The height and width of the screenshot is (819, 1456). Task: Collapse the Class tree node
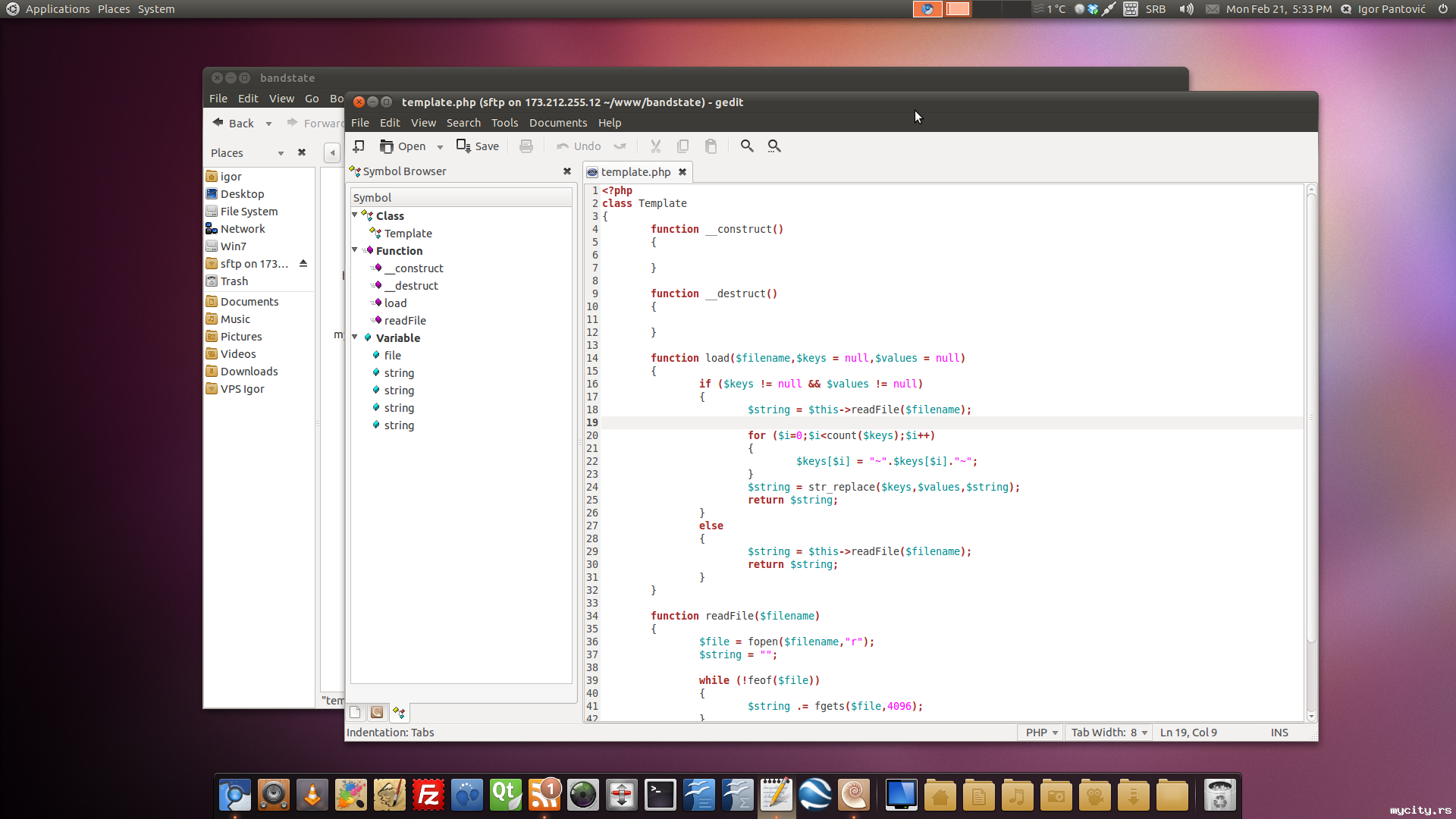[x=355, y=215]
